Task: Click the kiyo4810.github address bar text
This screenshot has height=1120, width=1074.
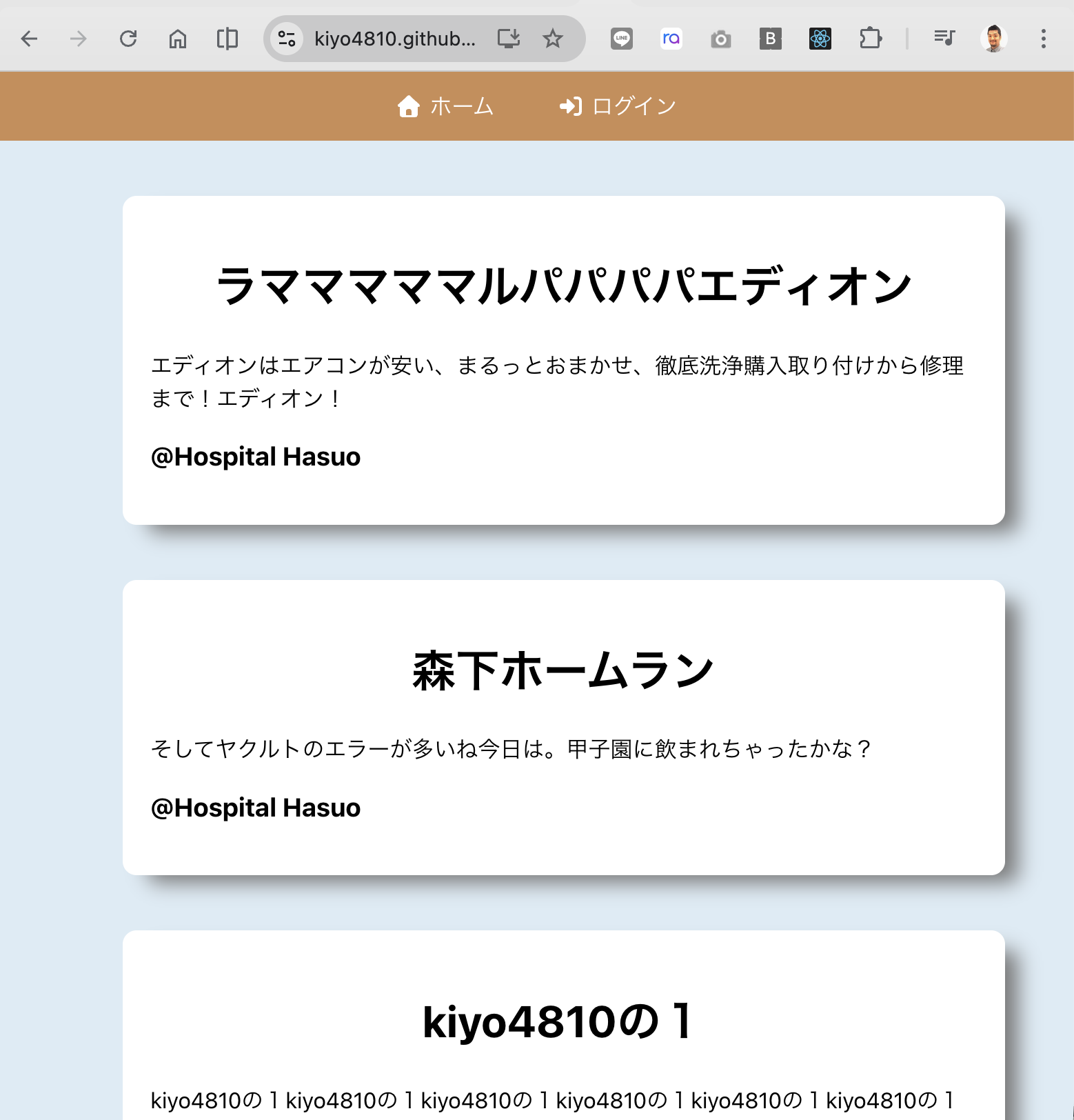Action: click(394, 39)
